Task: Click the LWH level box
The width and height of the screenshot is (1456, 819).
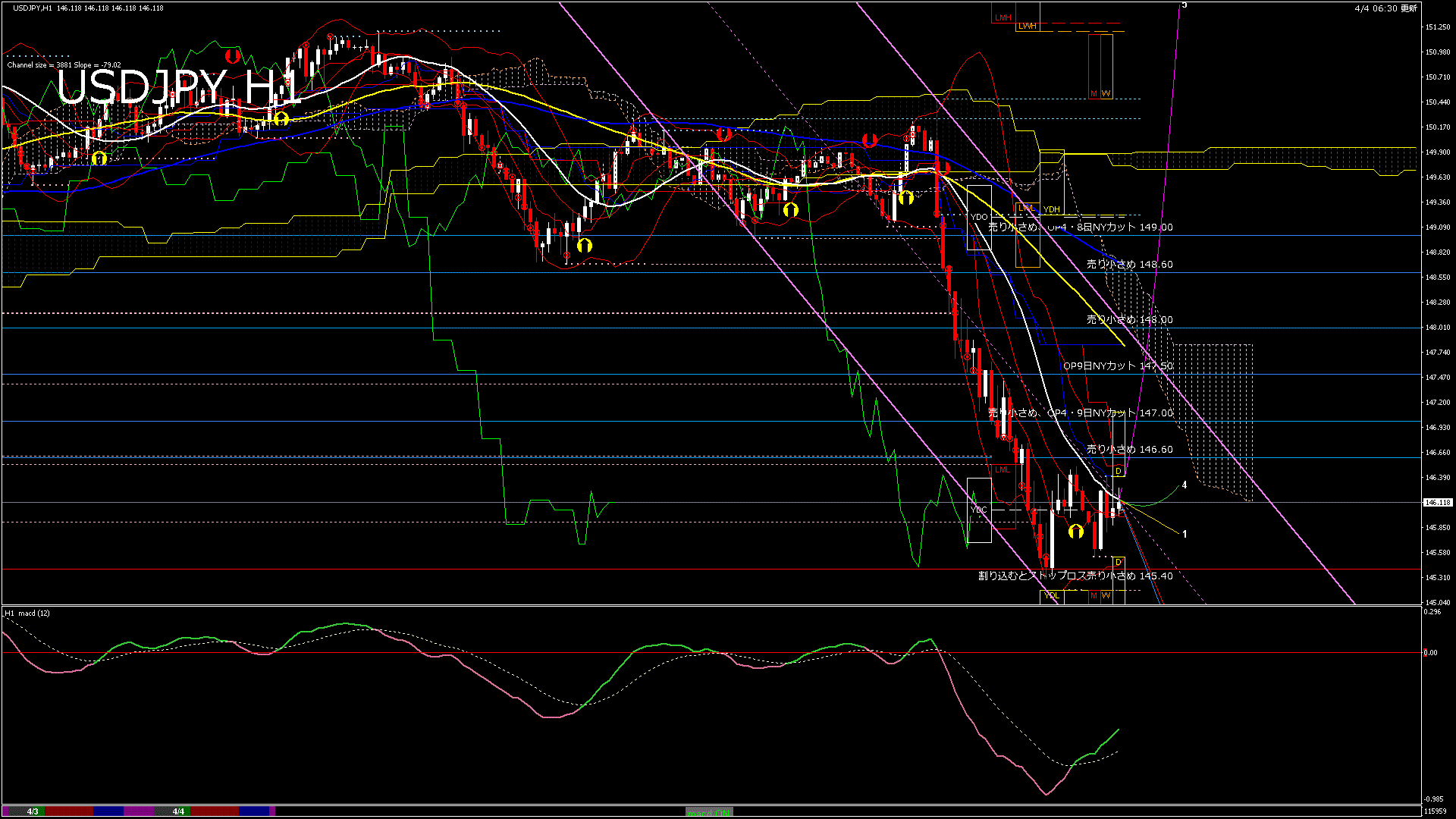Action: point(1027,26)
